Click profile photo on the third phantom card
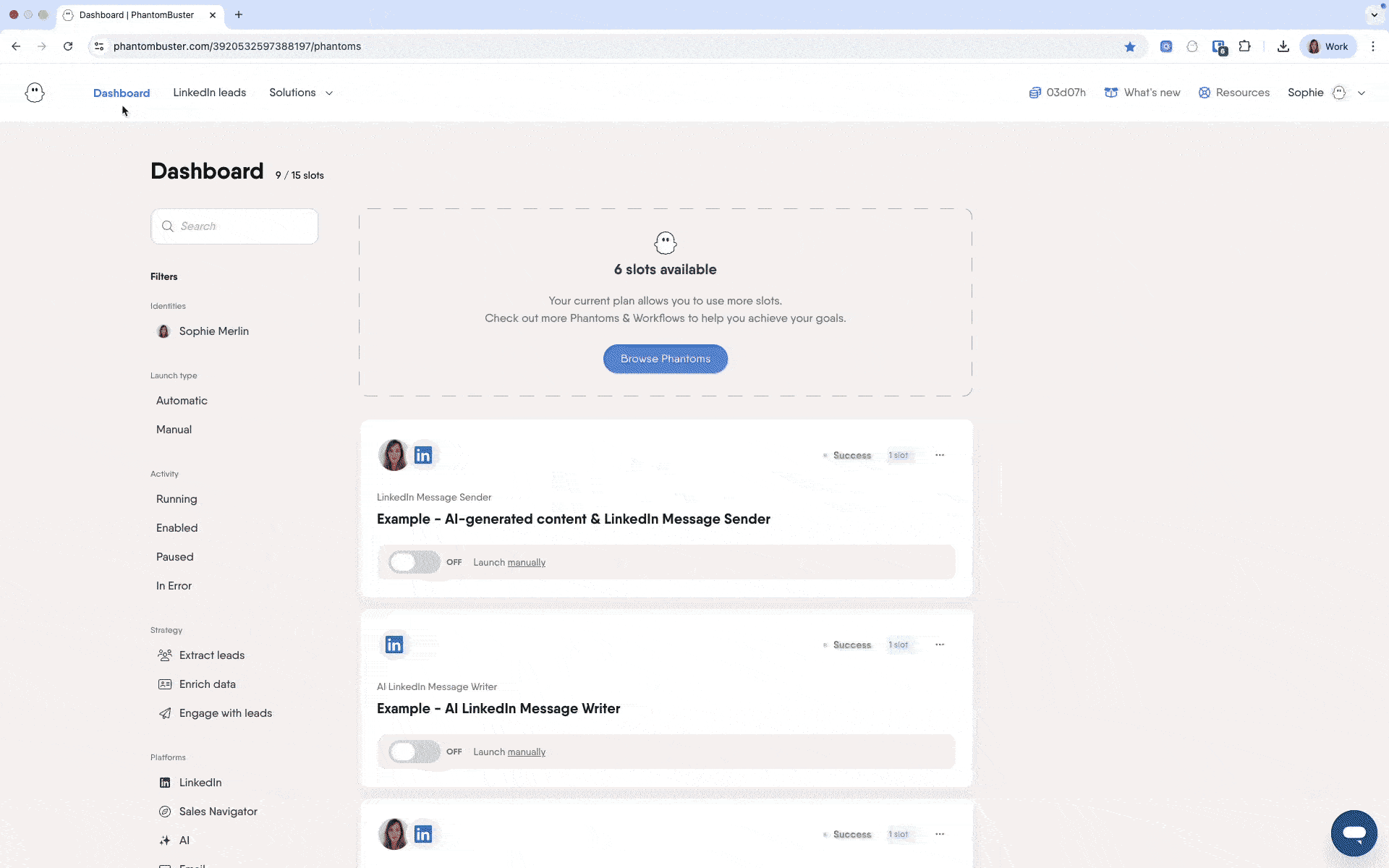 click(394, 834)
